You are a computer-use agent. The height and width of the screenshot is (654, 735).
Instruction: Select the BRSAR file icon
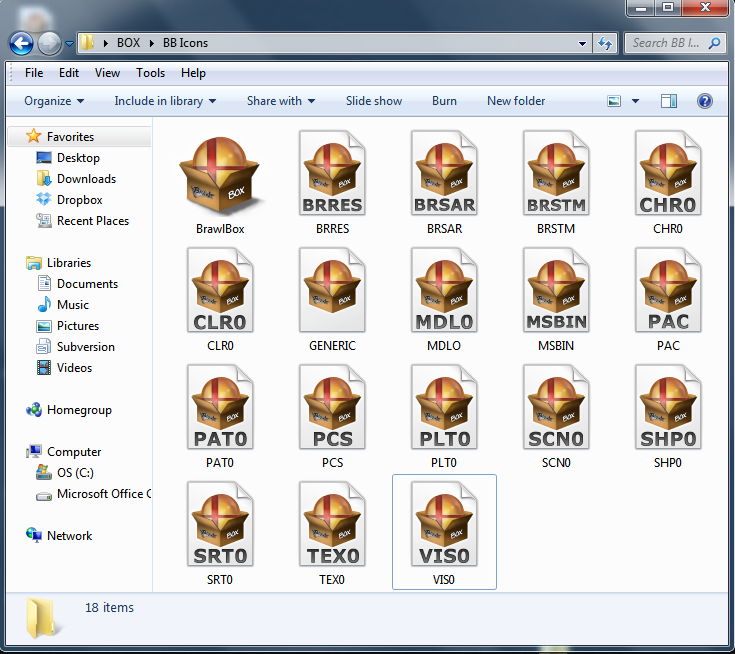[444, 173]
